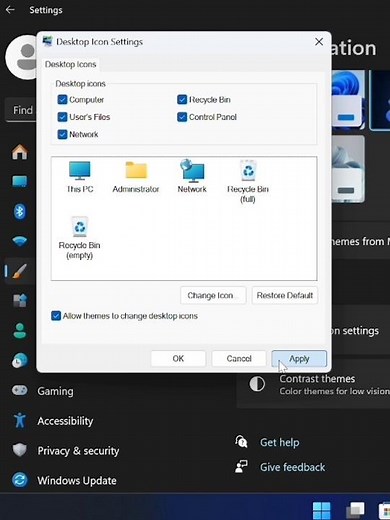Viewport: 390px width, 520px height.
Task: Switch to the Desktop Icons tab
Action: pos(70,64)
